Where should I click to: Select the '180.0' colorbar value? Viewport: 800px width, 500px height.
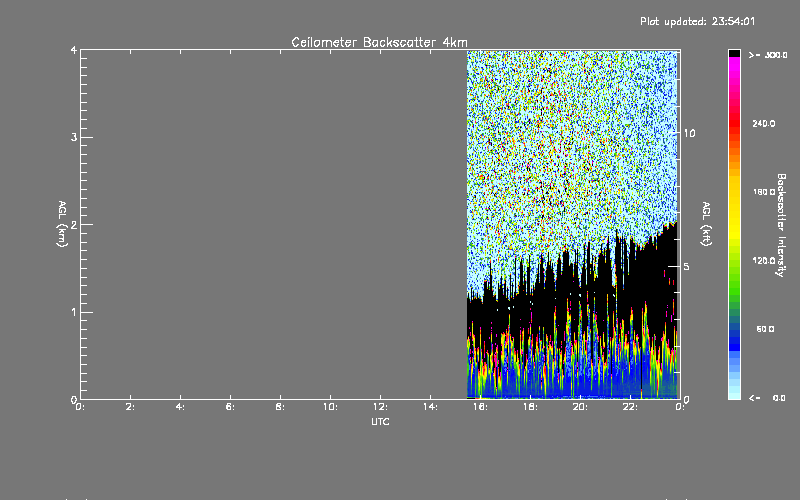pyautogui.click(x=764, y=192)
